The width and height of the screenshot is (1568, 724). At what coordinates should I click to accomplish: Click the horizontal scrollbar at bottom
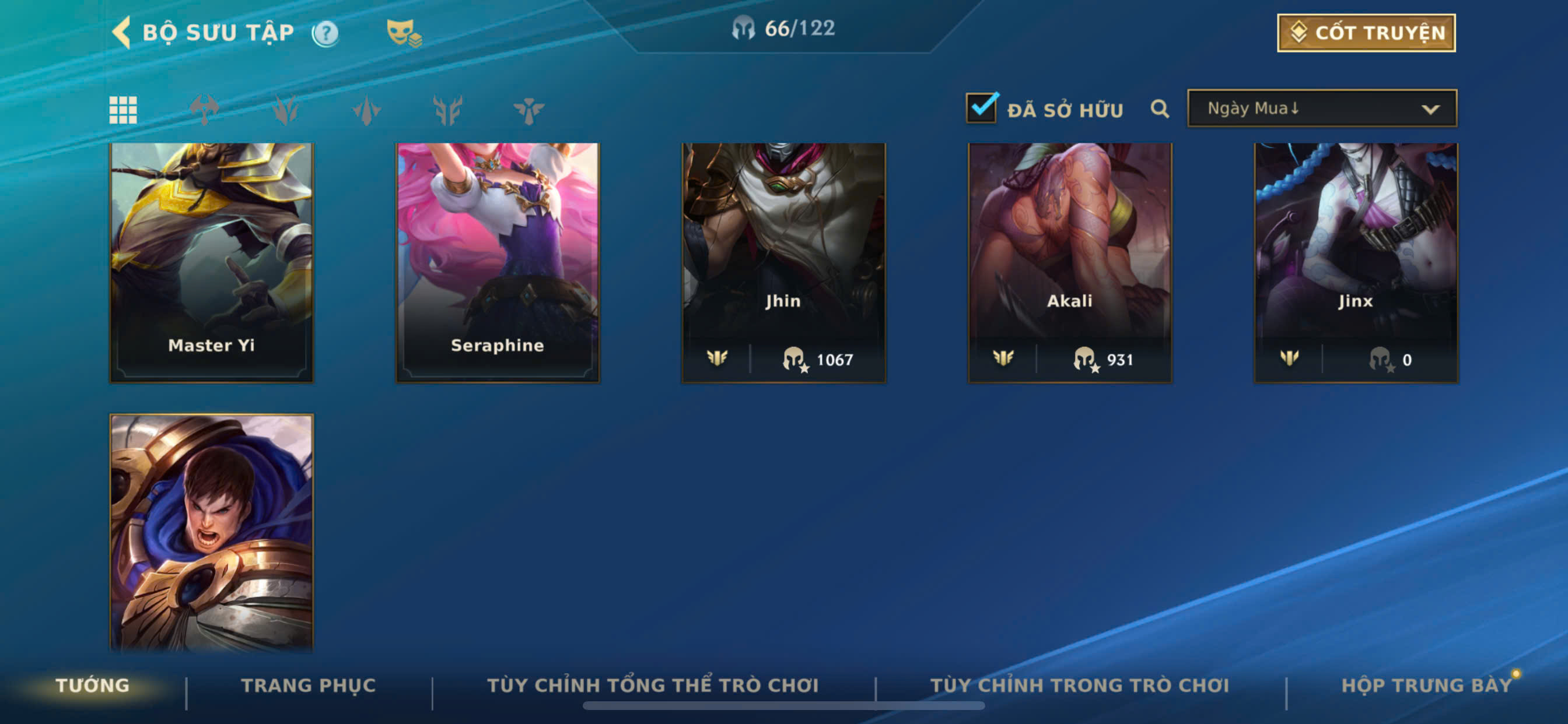(783, 706)
